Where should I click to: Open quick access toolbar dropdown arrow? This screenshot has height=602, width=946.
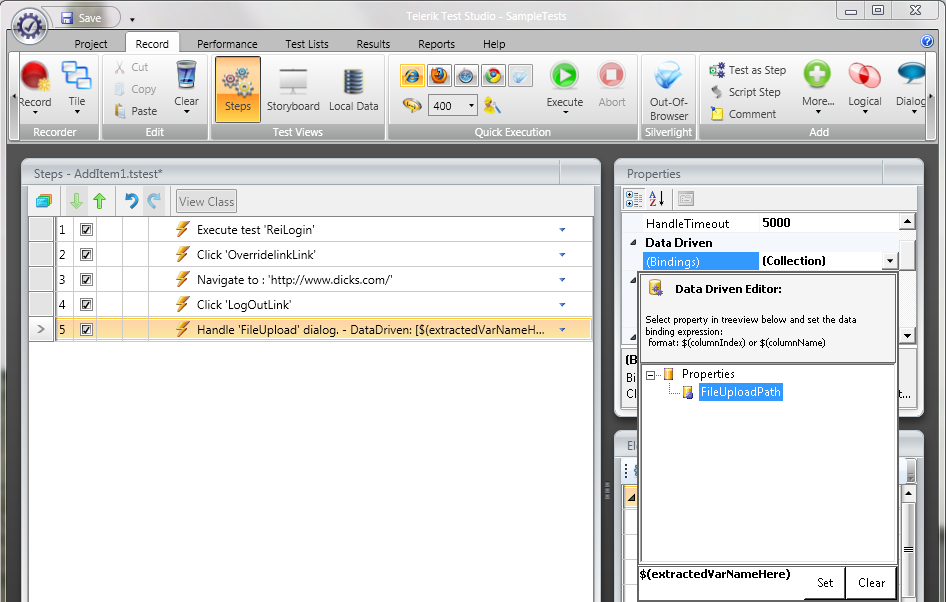tap(132, 19)
